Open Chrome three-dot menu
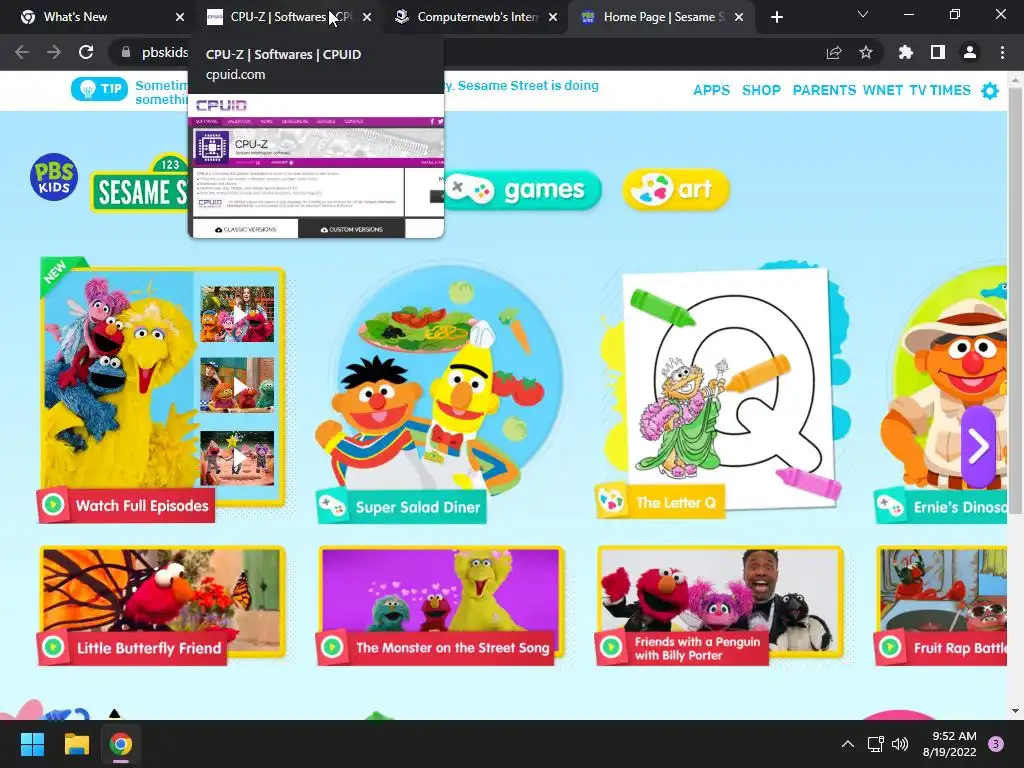The width and height of the screenshot is (1024, 768). pos(1002,52)
